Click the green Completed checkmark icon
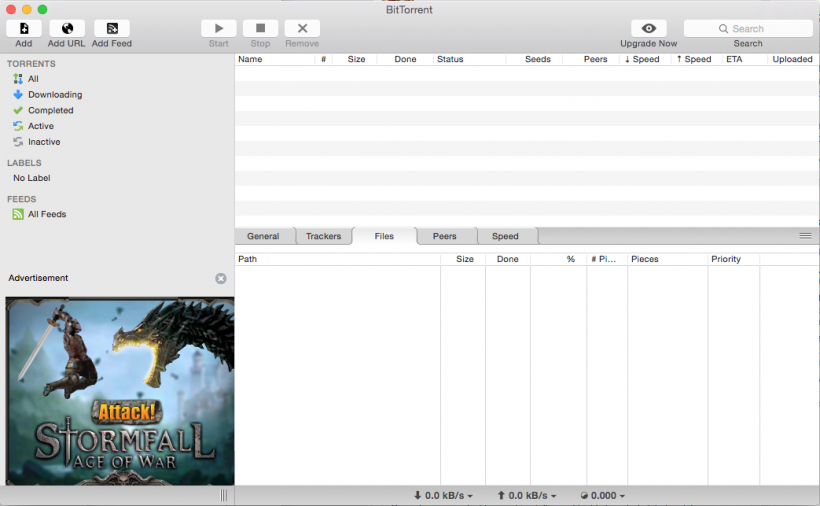Image resolution: width=820 pixels, height=506 pixels. [18, 110]
